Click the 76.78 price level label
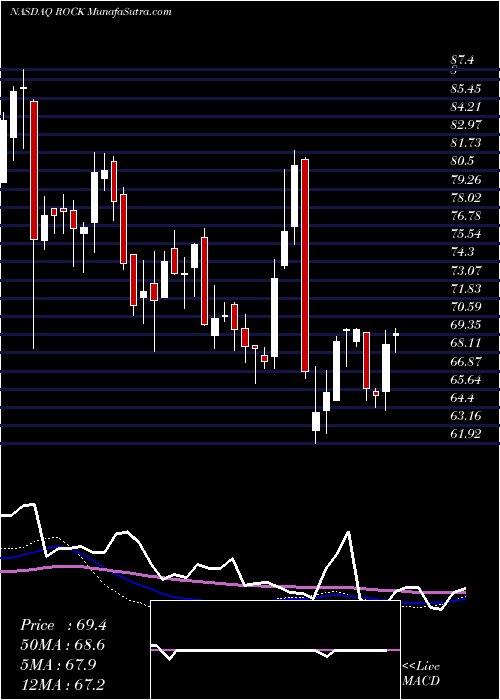500x700 pixels. pos(466,216)
